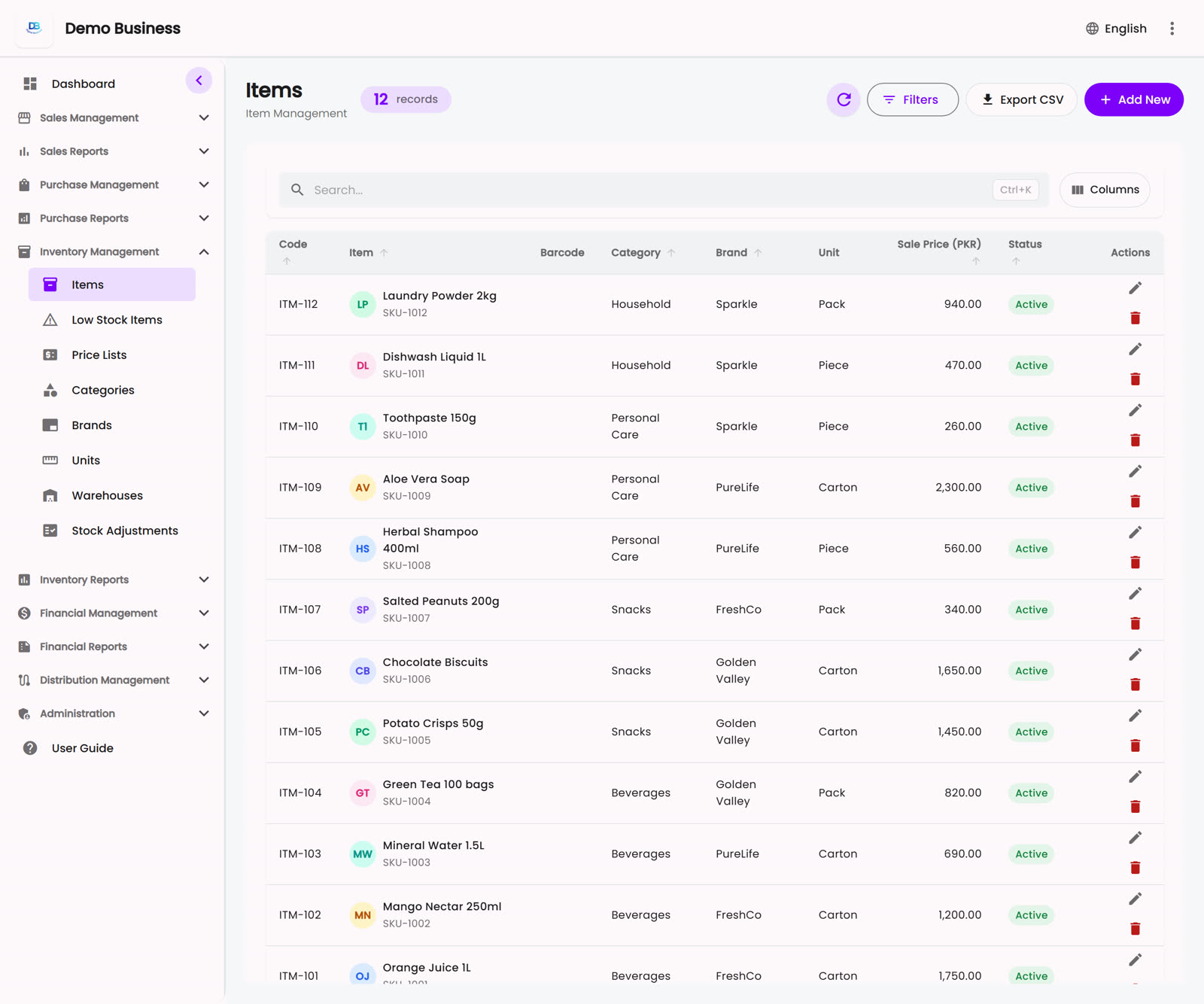1204x1004 pixels.
Task: Collapse the sidebar with the chevron button
Action: click(199, 81)
